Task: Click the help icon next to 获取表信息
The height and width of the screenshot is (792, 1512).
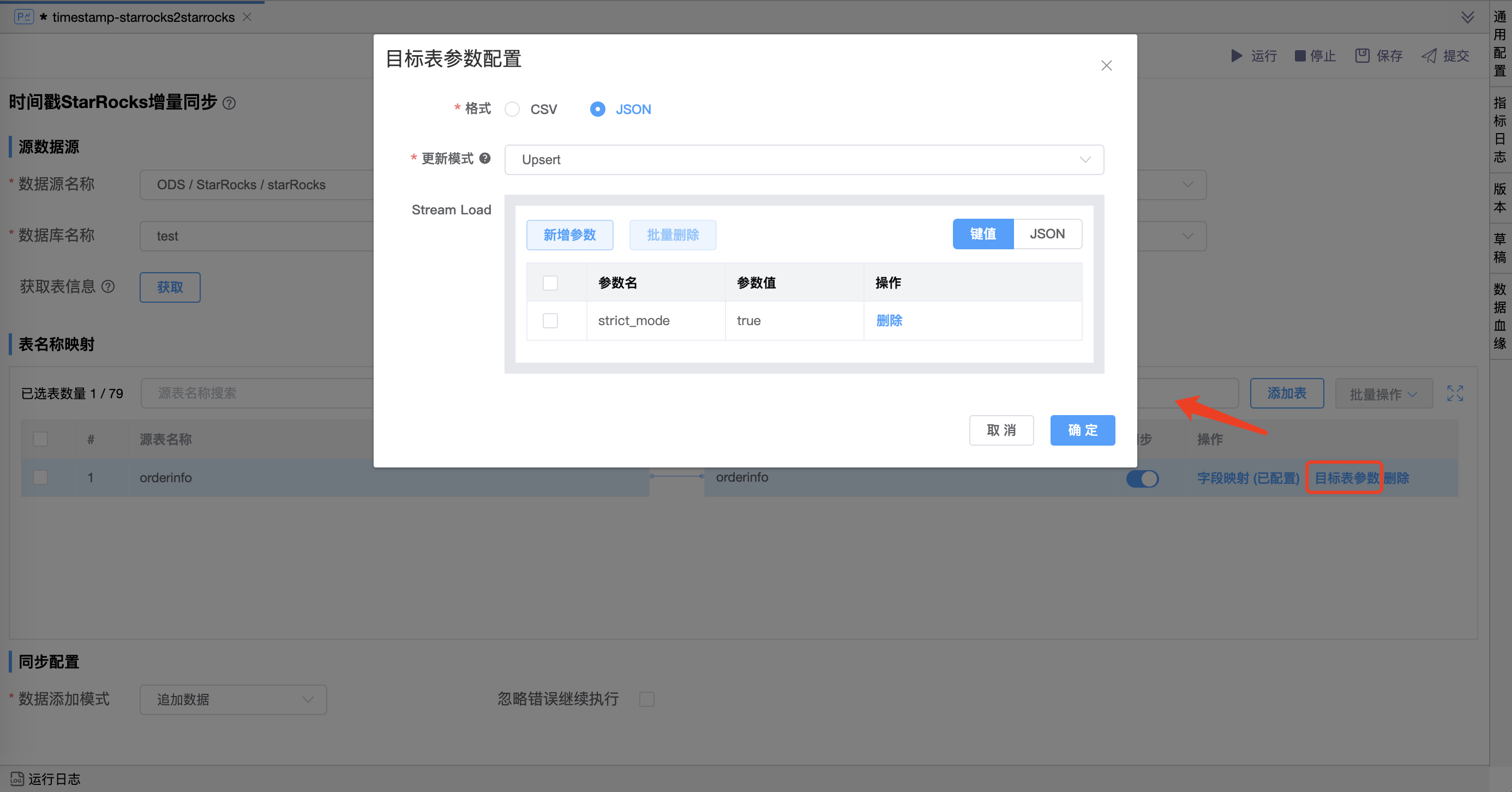Action: click(108, 286)
